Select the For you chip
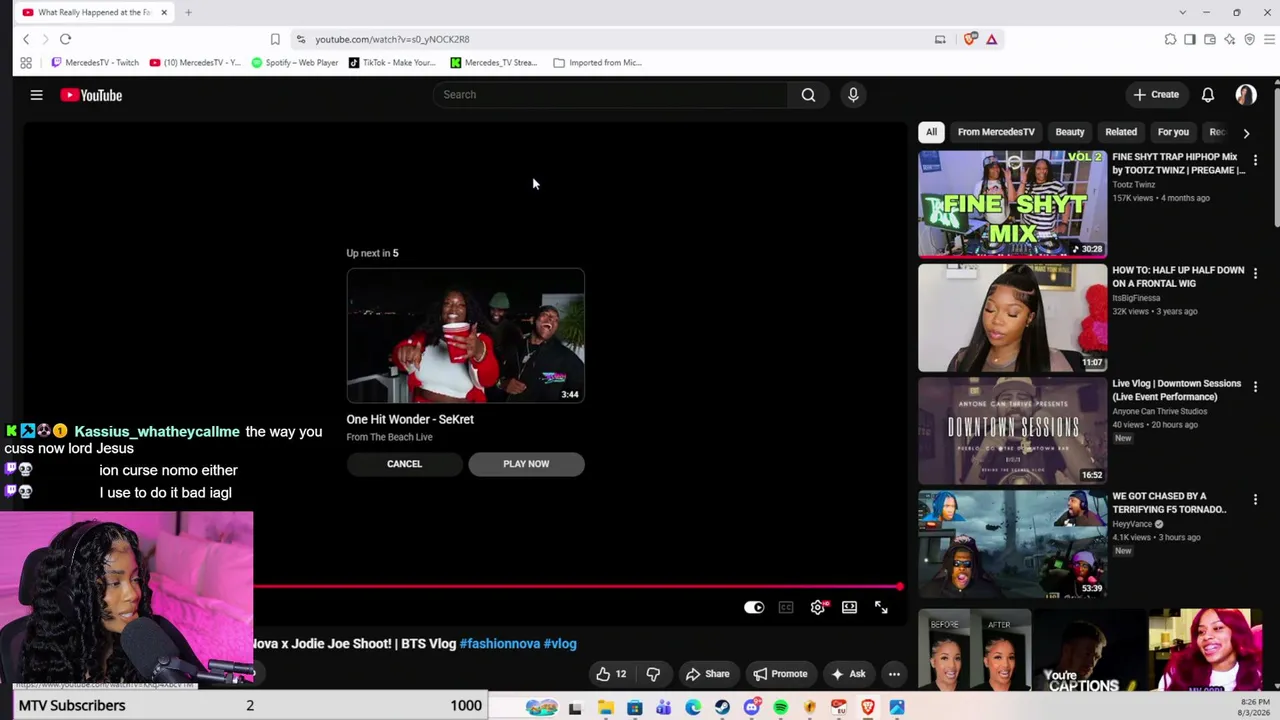1280x720 pixels. click(1173, 132)
